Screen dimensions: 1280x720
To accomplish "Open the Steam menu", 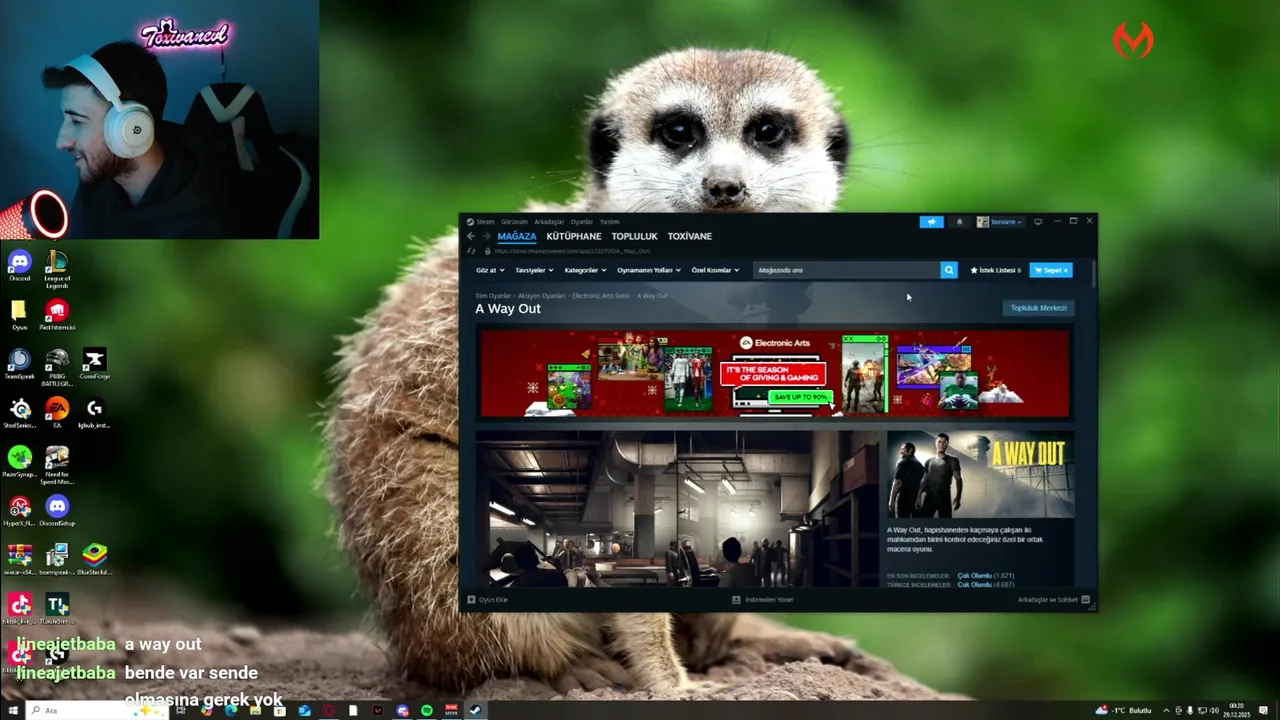I will [481, 222].
